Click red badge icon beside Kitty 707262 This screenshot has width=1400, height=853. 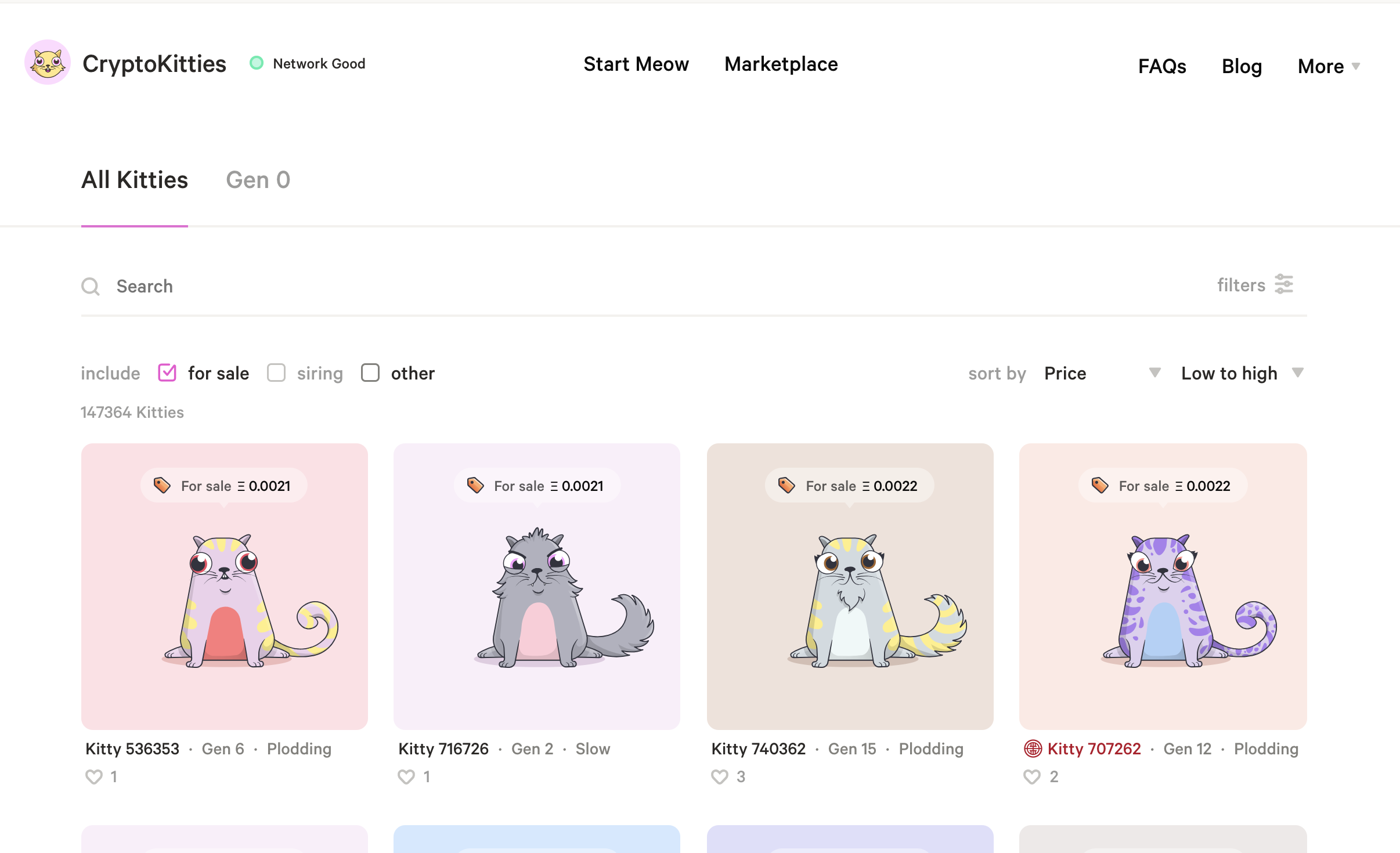click(1033, 749)
